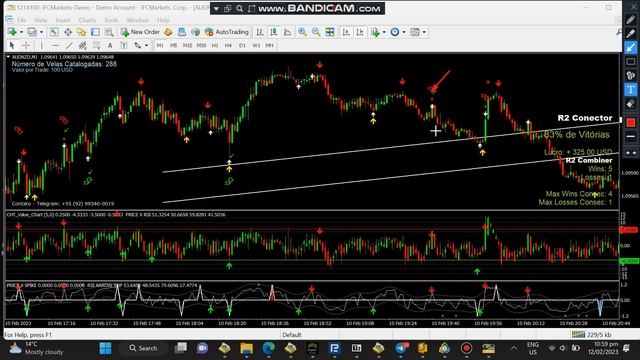This screenshot has height=360, width=640.
Task: Toggle AutoTrading on or off
Action: [227, 32]
